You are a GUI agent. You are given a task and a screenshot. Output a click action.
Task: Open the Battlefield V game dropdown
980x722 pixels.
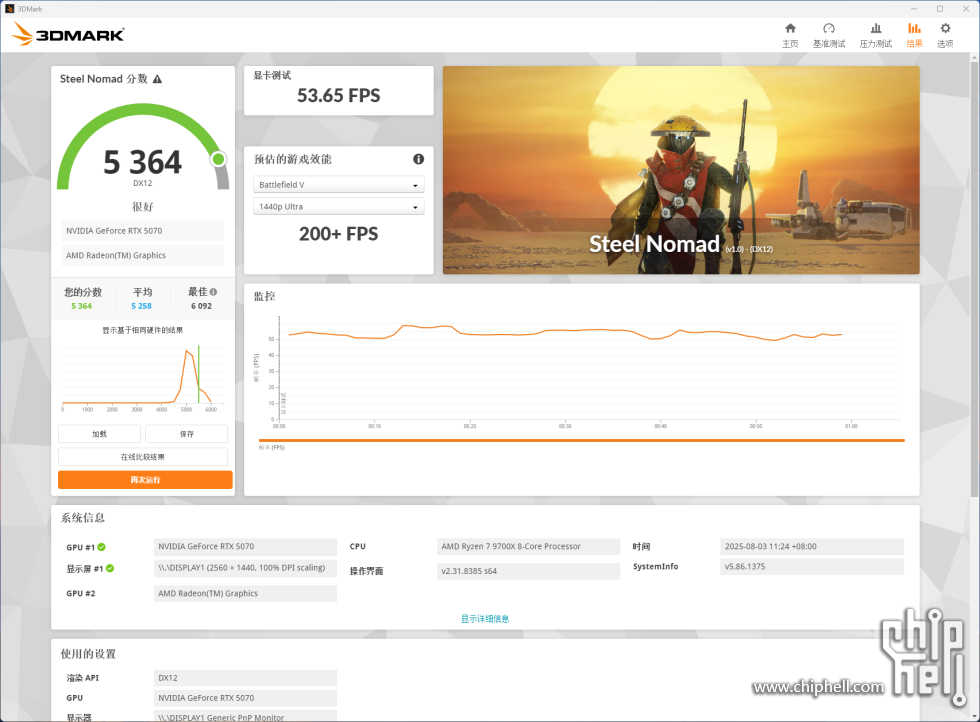(339, 184)
